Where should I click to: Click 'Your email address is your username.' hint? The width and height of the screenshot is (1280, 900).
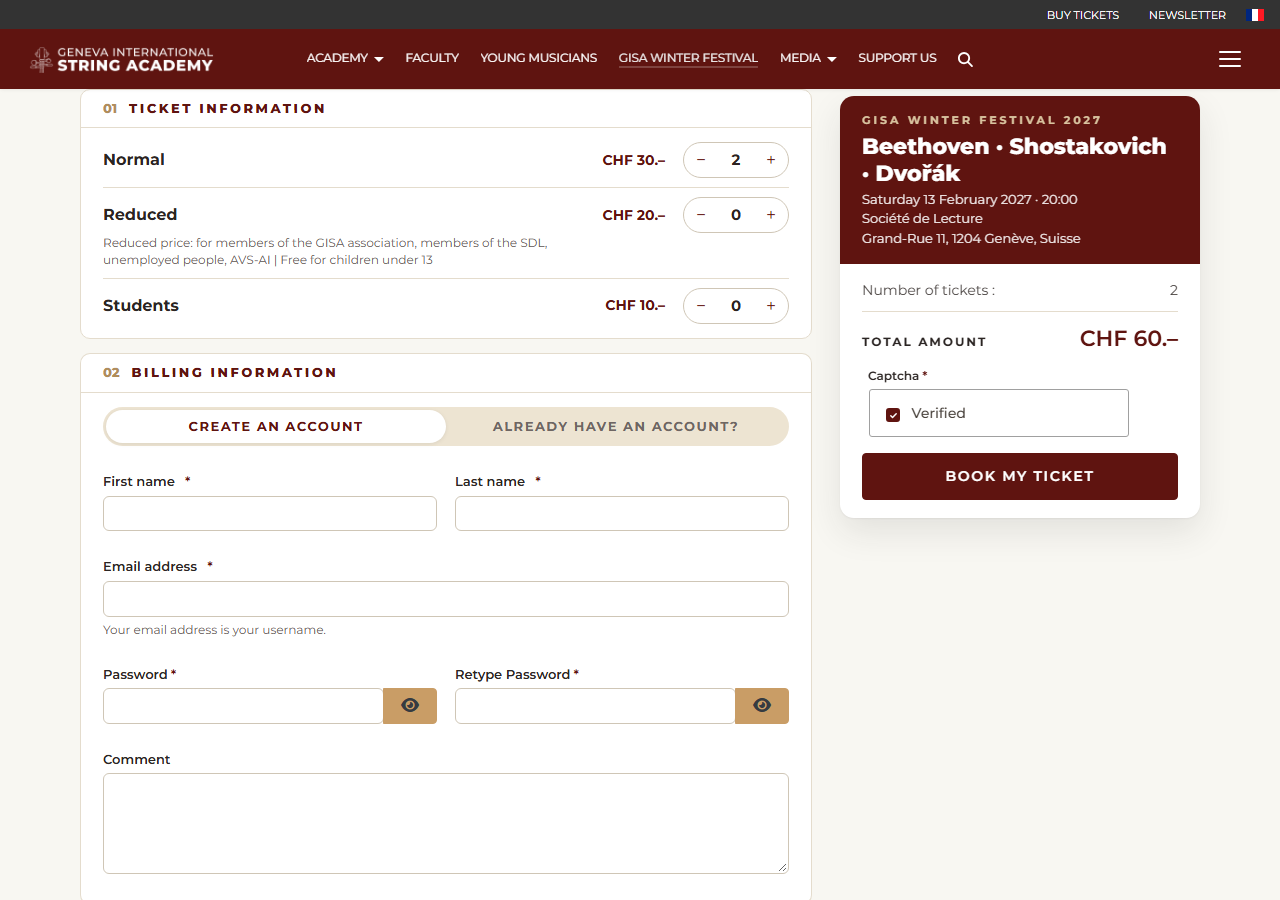pos(215,630)
